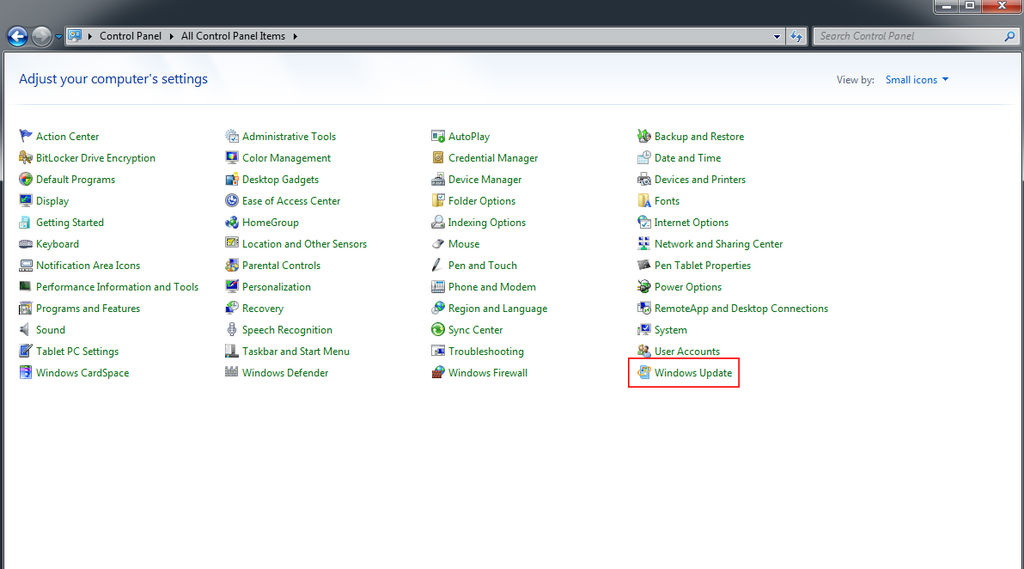Click the Folder Options icon
1024x569 pixels.
(x=438, y=201)
